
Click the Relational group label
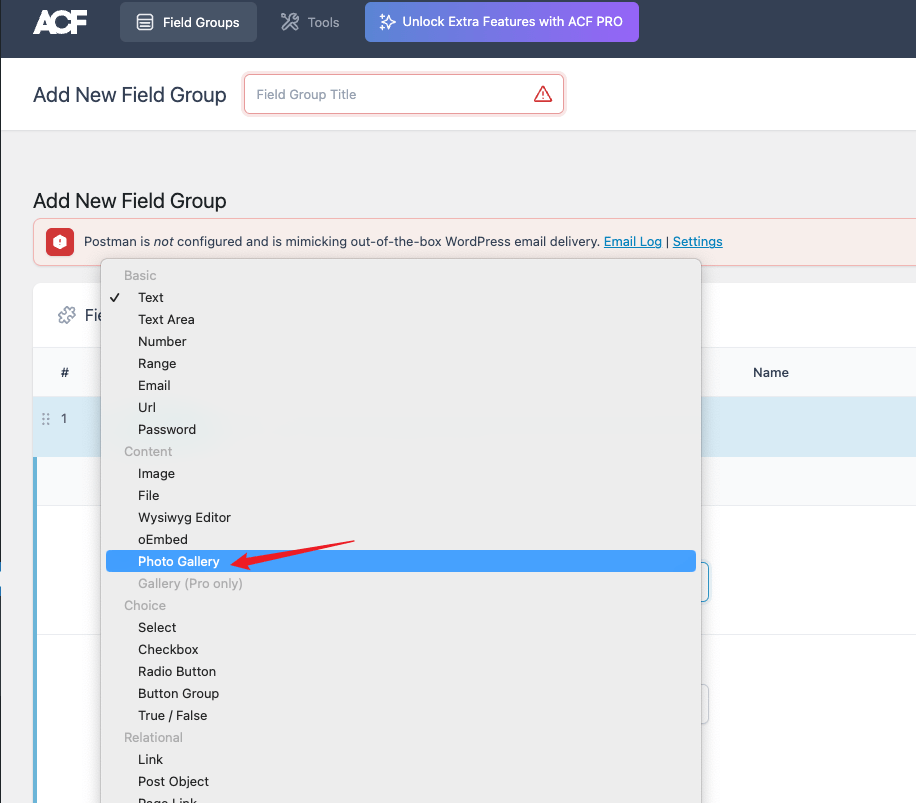pos(153,738)
